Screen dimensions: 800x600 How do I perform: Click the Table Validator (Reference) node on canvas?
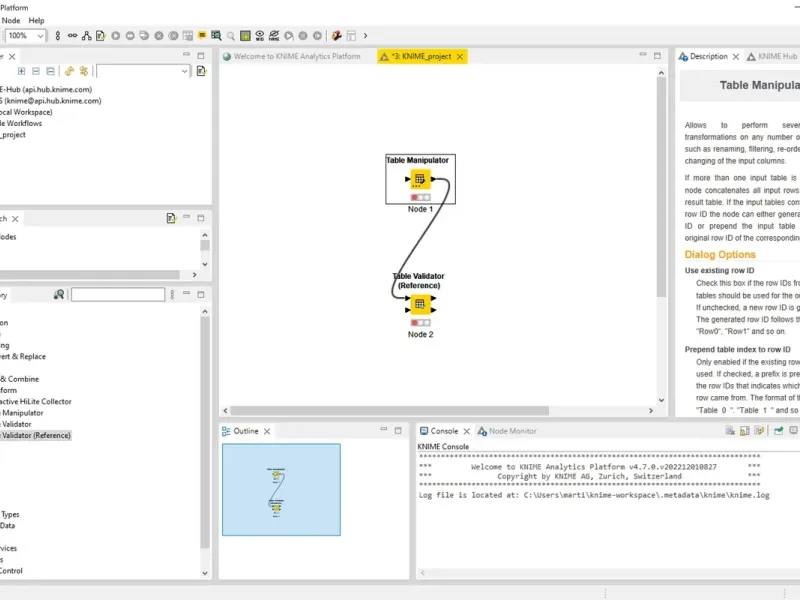coord(420,305)
